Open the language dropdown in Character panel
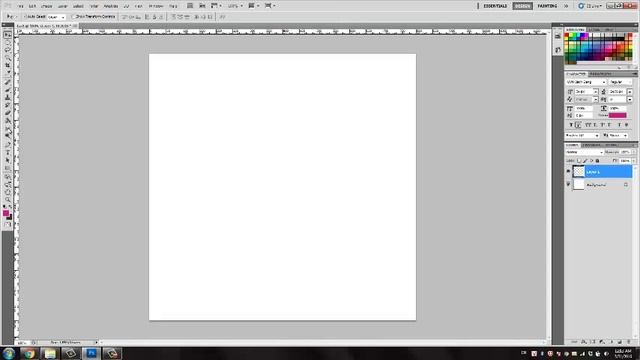This screenshot has width=640, height=360. pyautogui.click(x=582, y=135)
